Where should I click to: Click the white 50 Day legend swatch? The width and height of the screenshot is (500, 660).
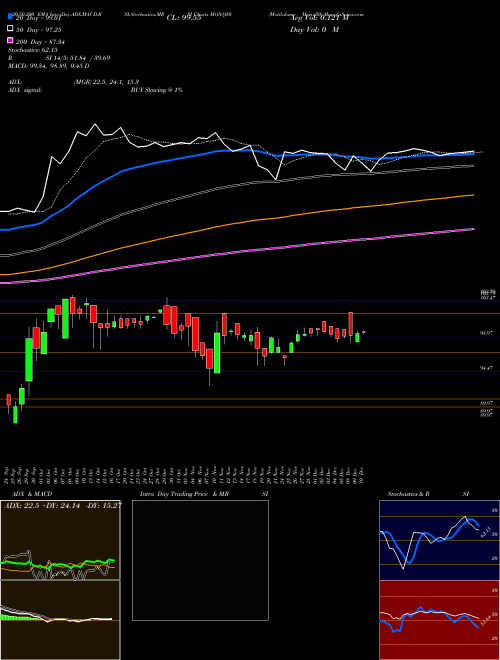pos(10,29)
